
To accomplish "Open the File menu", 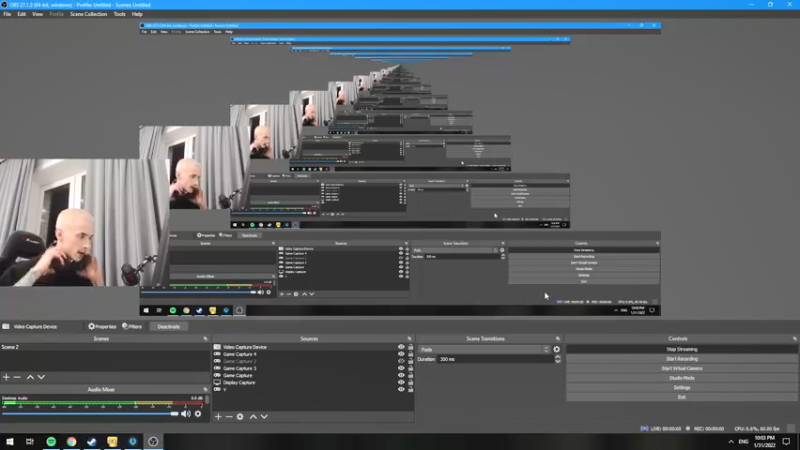I will (7, 14).
